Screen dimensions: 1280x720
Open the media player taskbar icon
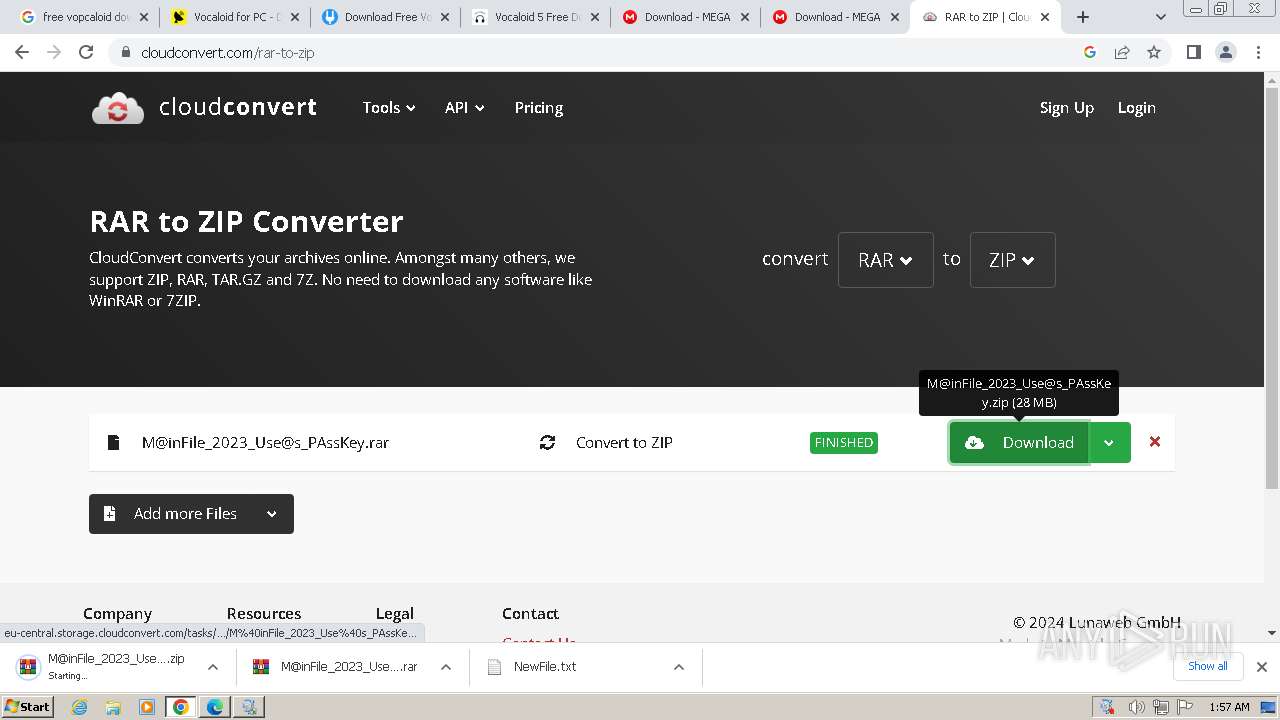tap(147, 707)
